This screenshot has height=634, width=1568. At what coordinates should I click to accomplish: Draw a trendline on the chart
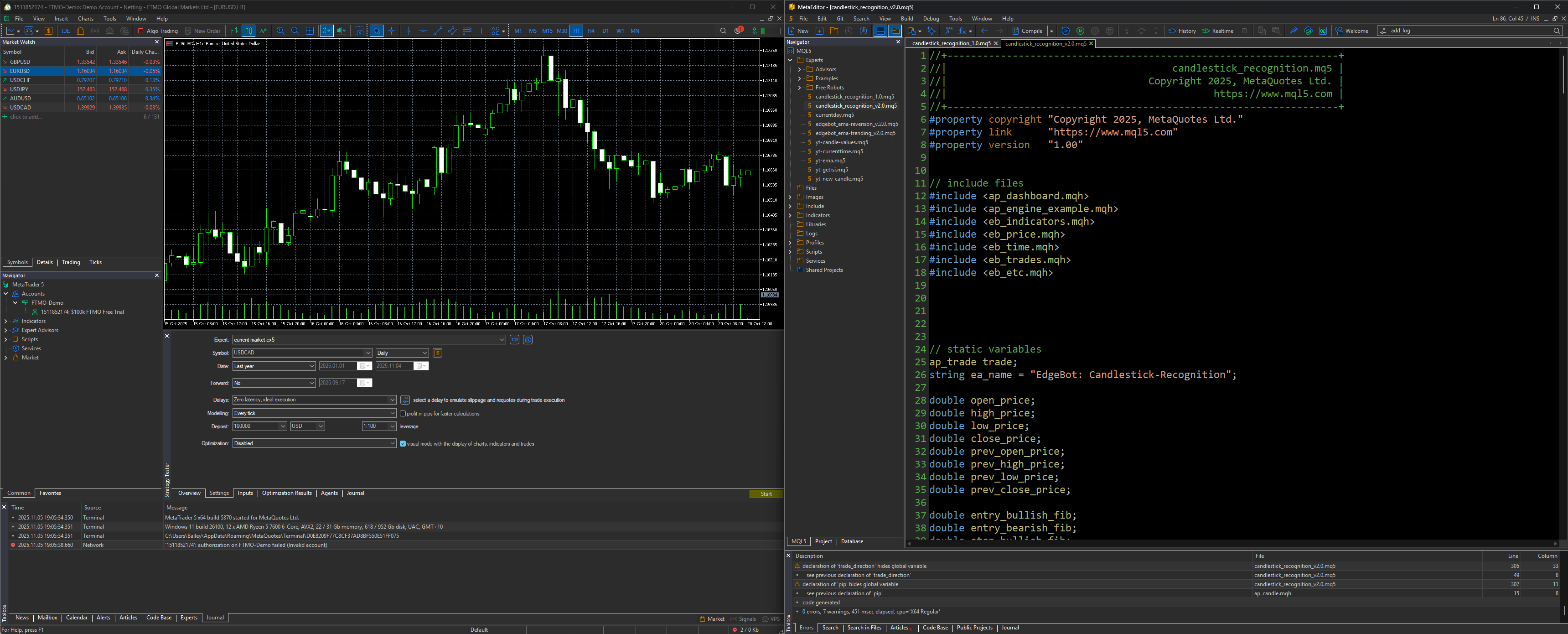438,31
